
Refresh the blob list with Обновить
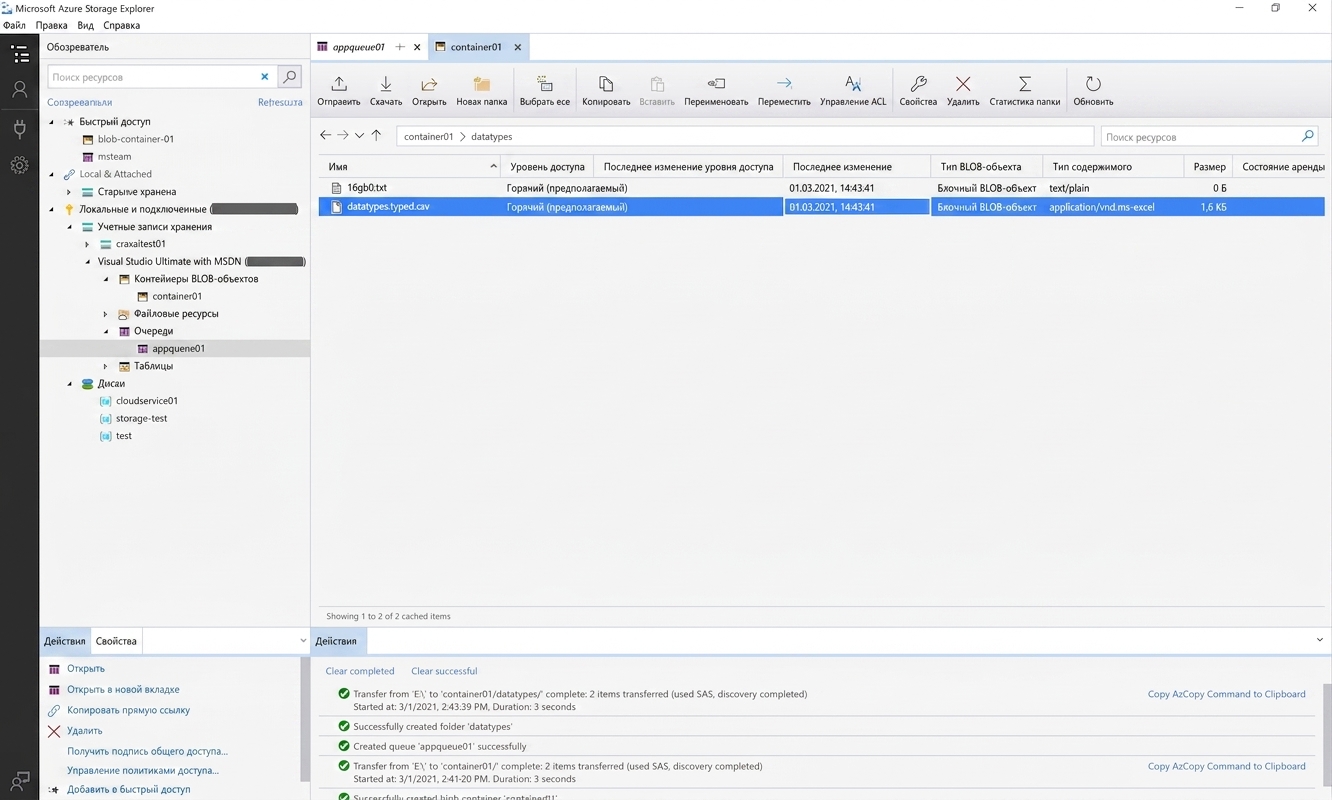(1093, 90)
